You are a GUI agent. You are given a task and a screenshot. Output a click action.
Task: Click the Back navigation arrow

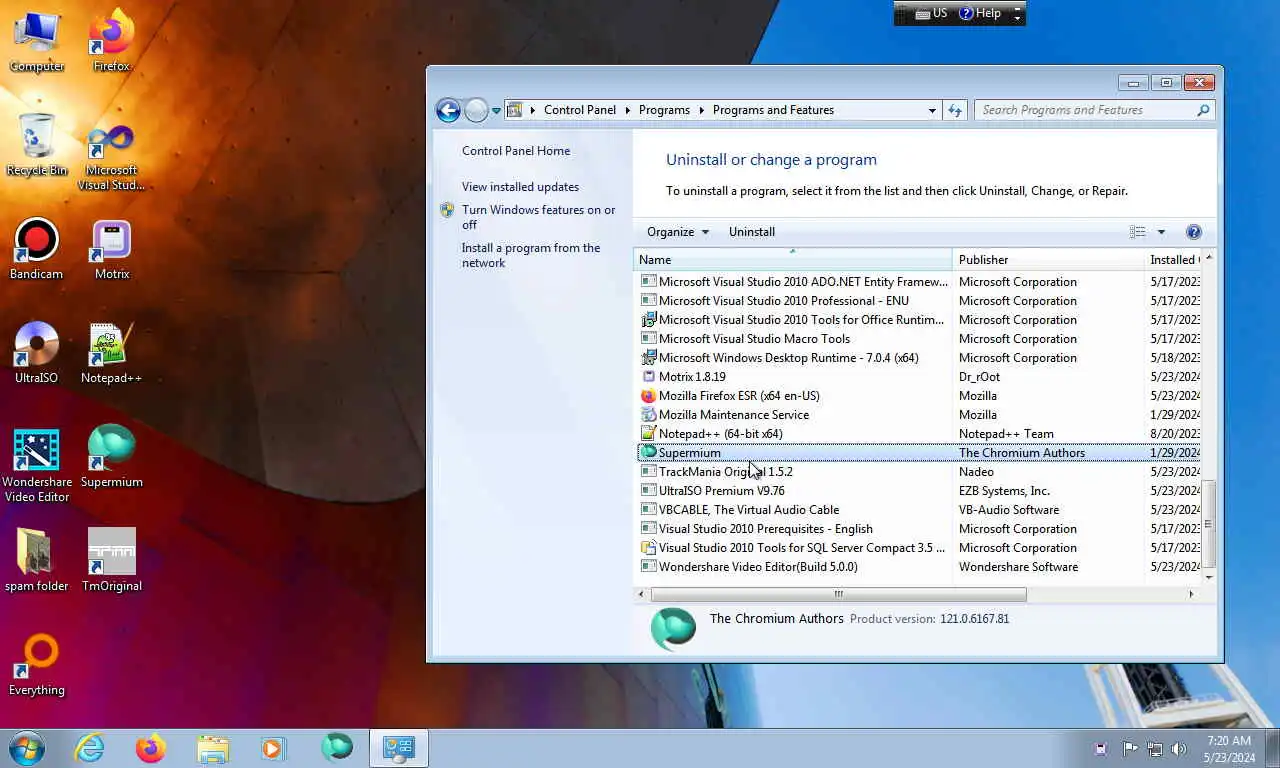pos(448,110)
